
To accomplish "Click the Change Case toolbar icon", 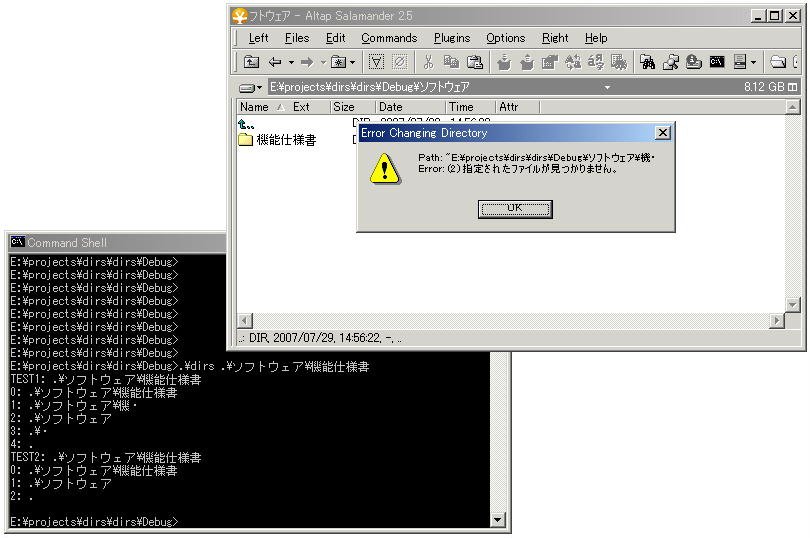I will 573,63.
